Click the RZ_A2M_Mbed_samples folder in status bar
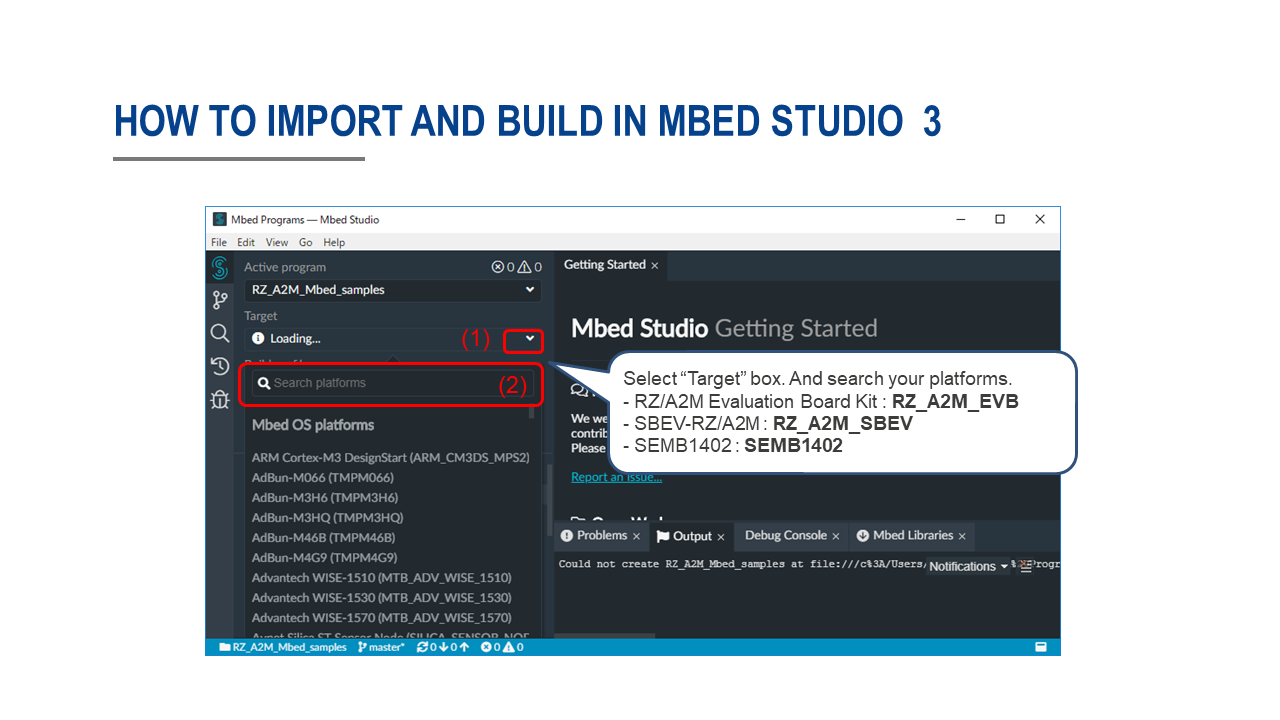Screen dimensions: 1280x720 [x=283, y=647]
